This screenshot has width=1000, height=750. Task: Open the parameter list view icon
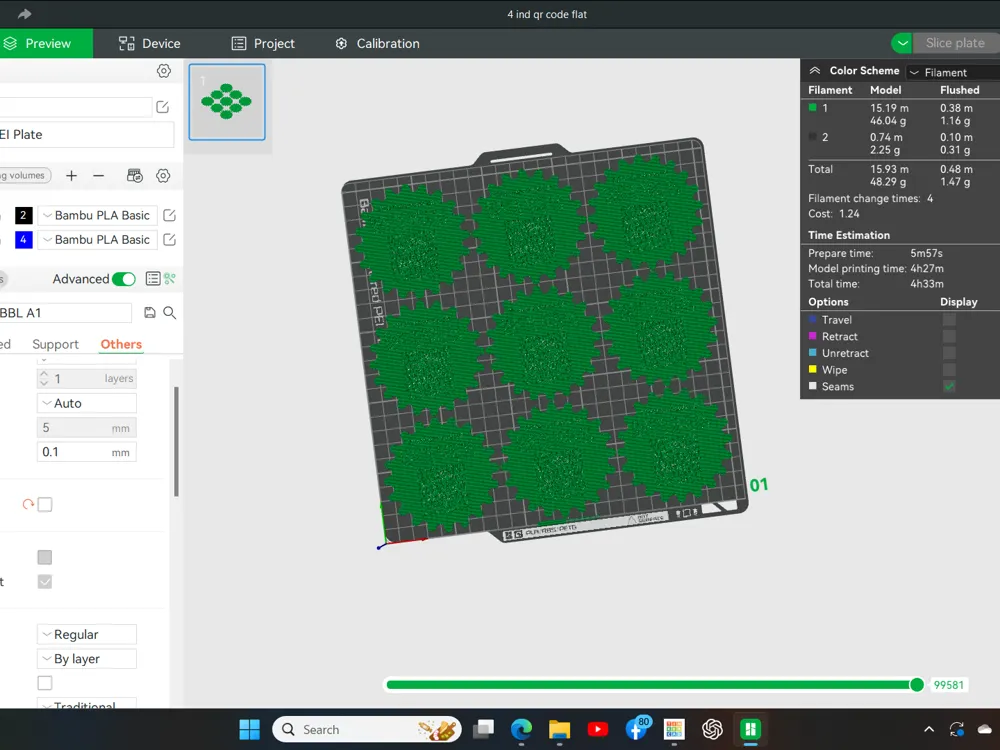click(152, 279)
